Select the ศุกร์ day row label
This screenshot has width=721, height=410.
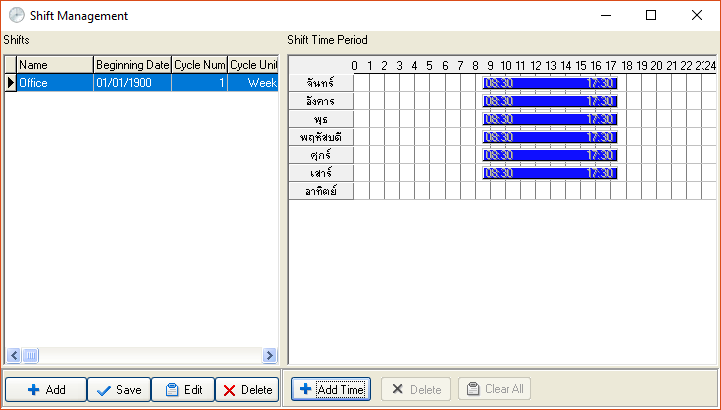tap(321, 155)
